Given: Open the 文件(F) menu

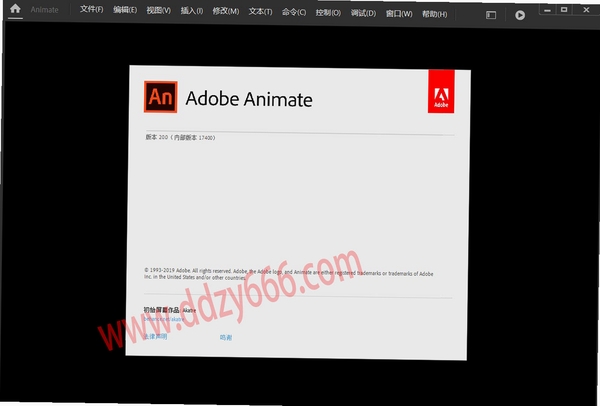Looking at the screenshot, I should pyautogui.click(x=91, y=9).
